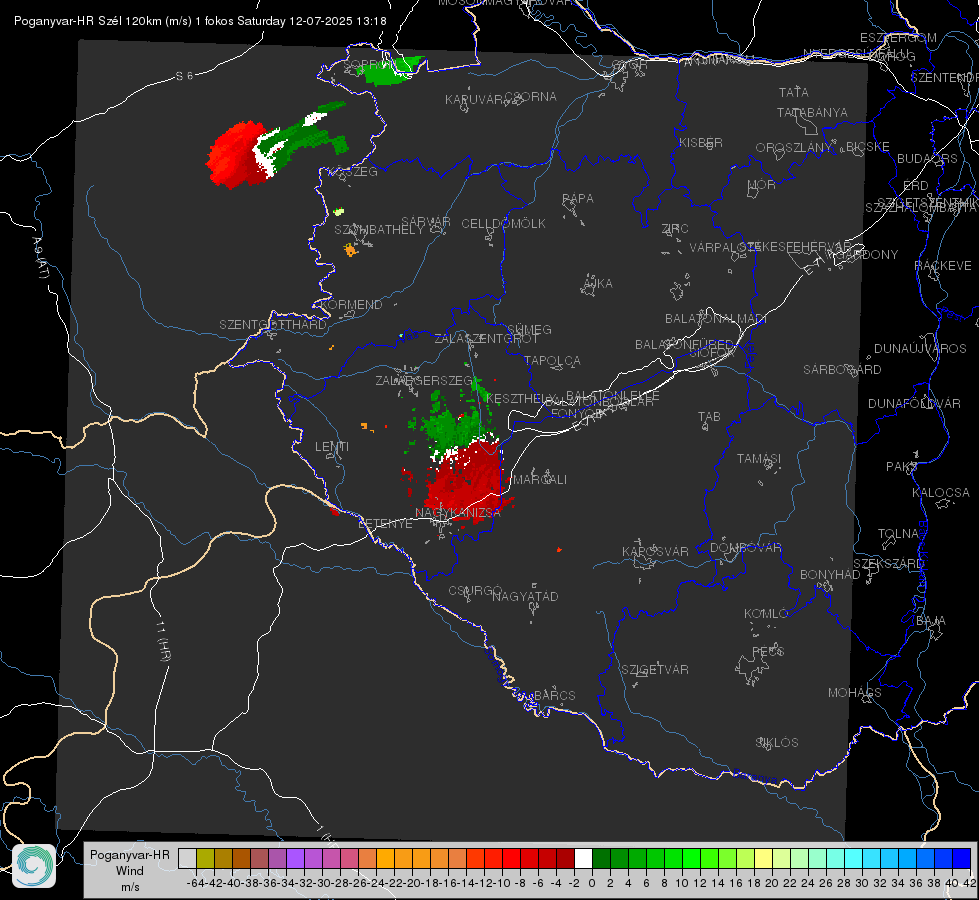Click the SIKLÓS city label
Viewport: 979px width, 900px height.
coord(777,743)
